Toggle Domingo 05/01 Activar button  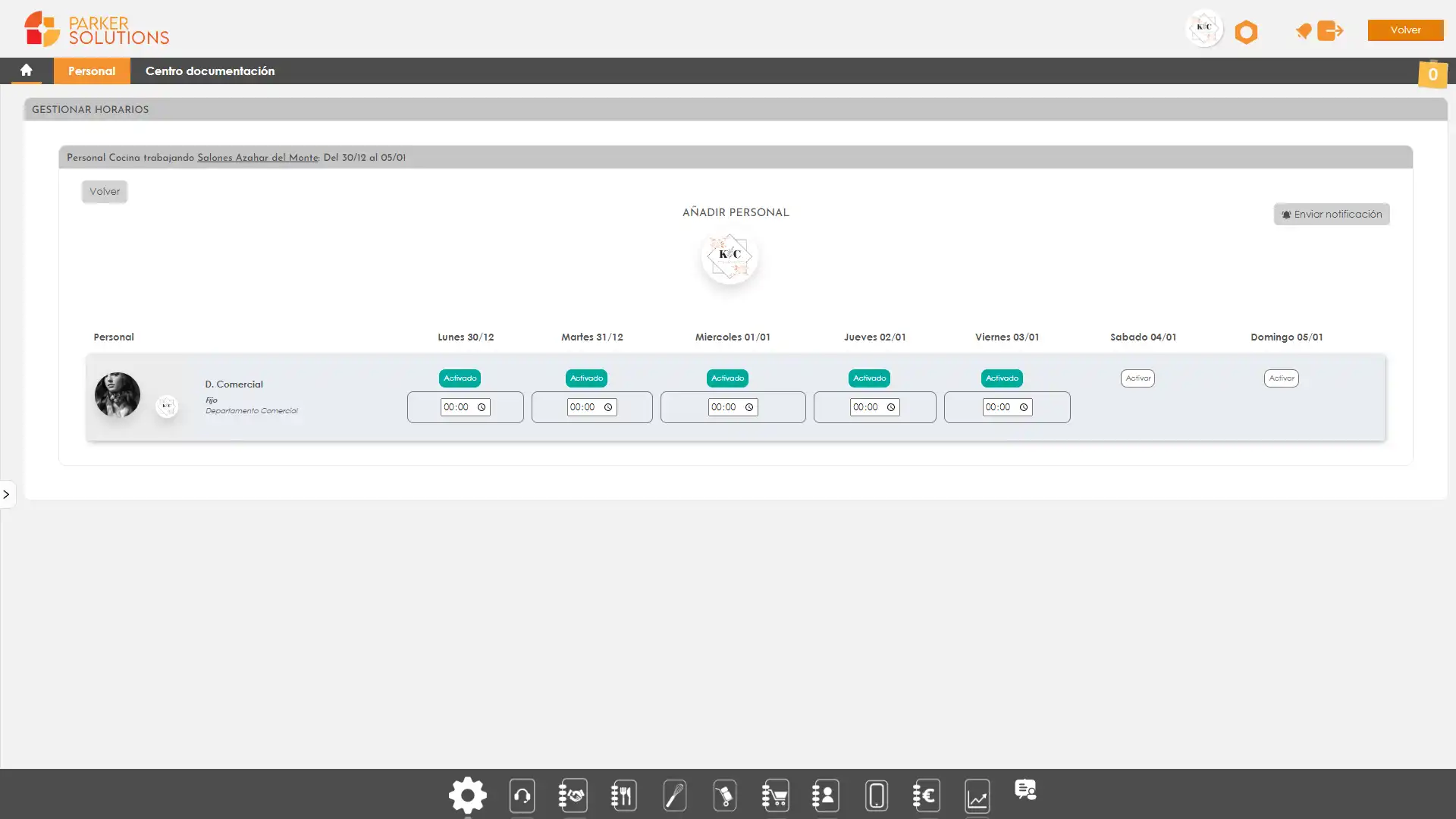[x=1281, y=378]
